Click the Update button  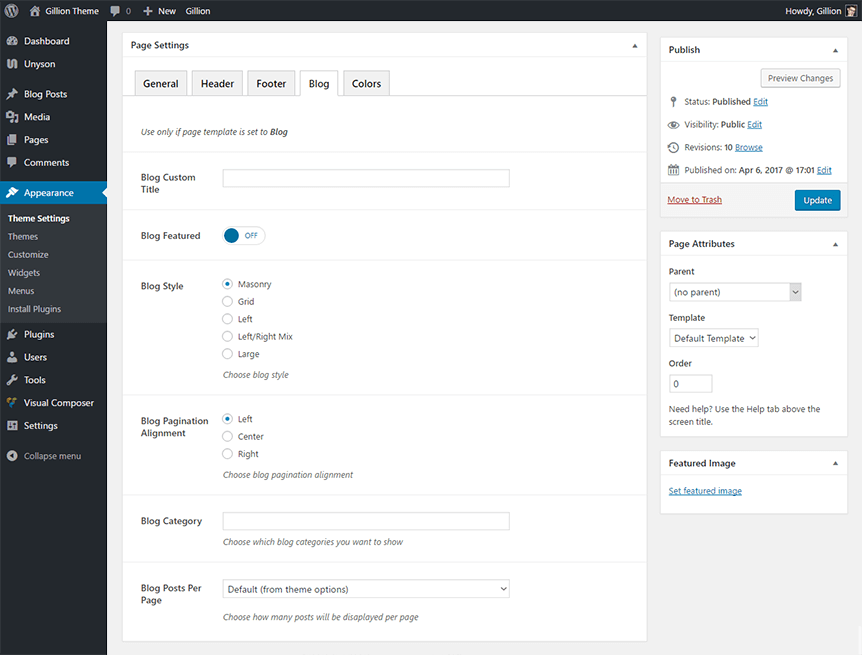(x=817, y=200)
